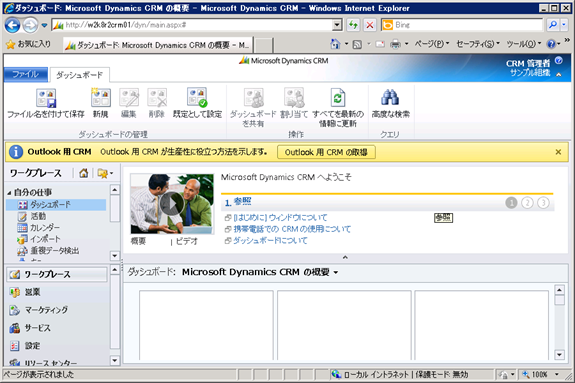Refresh all with すべてを最新の情報に更新 icon

coord(337,98)
